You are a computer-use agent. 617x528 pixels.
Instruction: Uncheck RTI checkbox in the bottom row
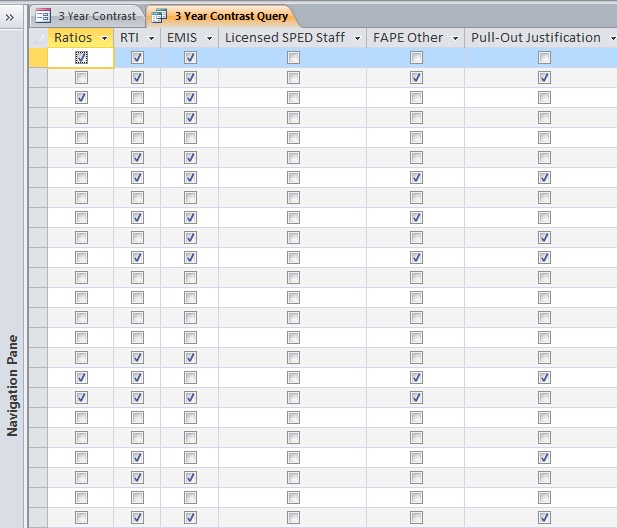click(x=137, y=517)
